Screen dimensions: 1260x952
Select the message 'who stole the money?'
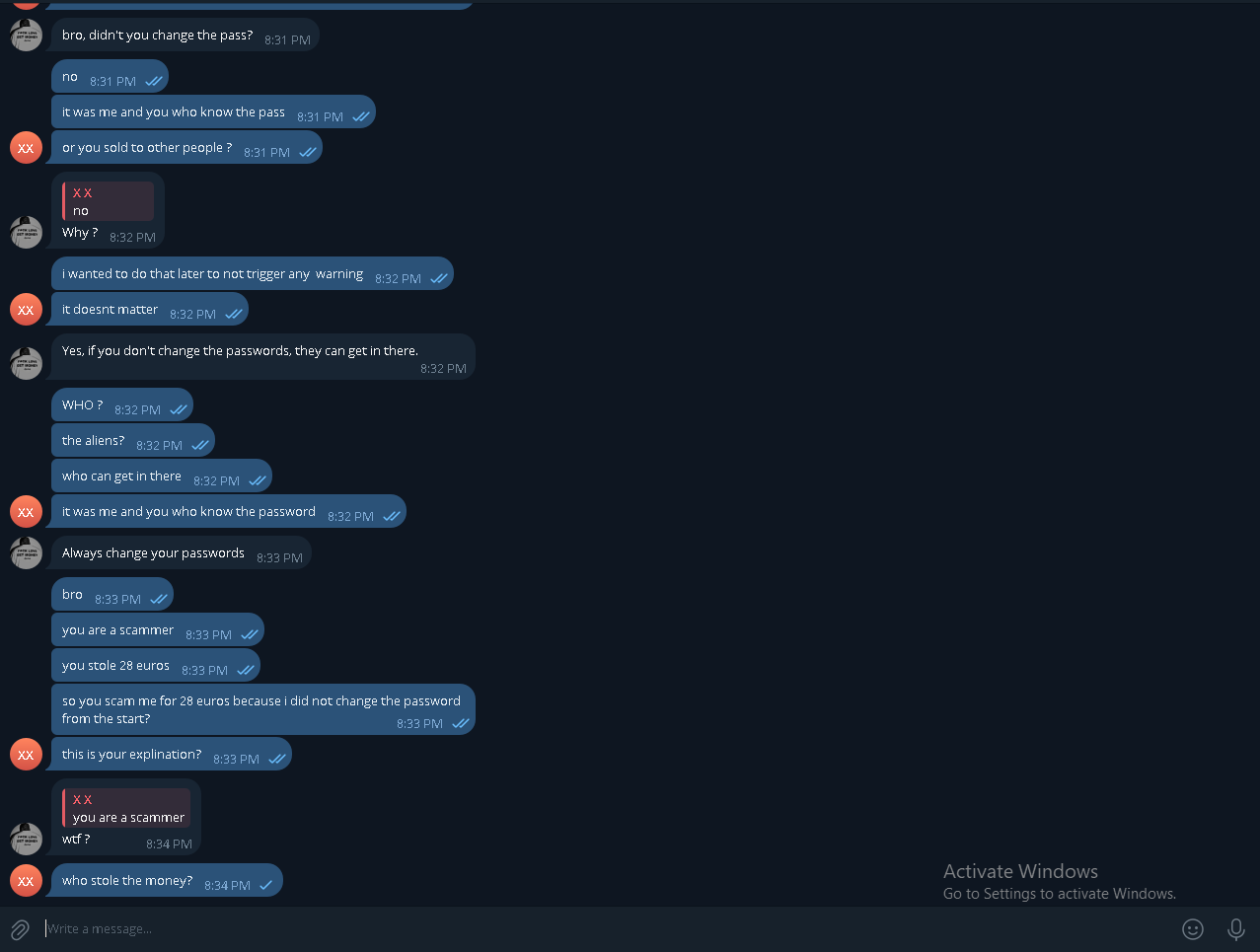[x=167, y=881]
